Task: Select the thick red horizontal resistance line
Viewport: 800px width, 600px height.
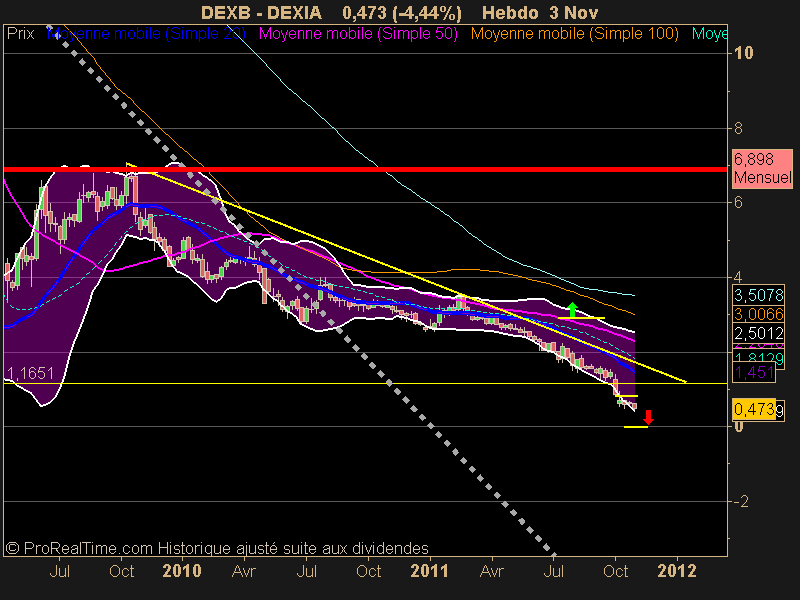Action: [x=365, y=169]
